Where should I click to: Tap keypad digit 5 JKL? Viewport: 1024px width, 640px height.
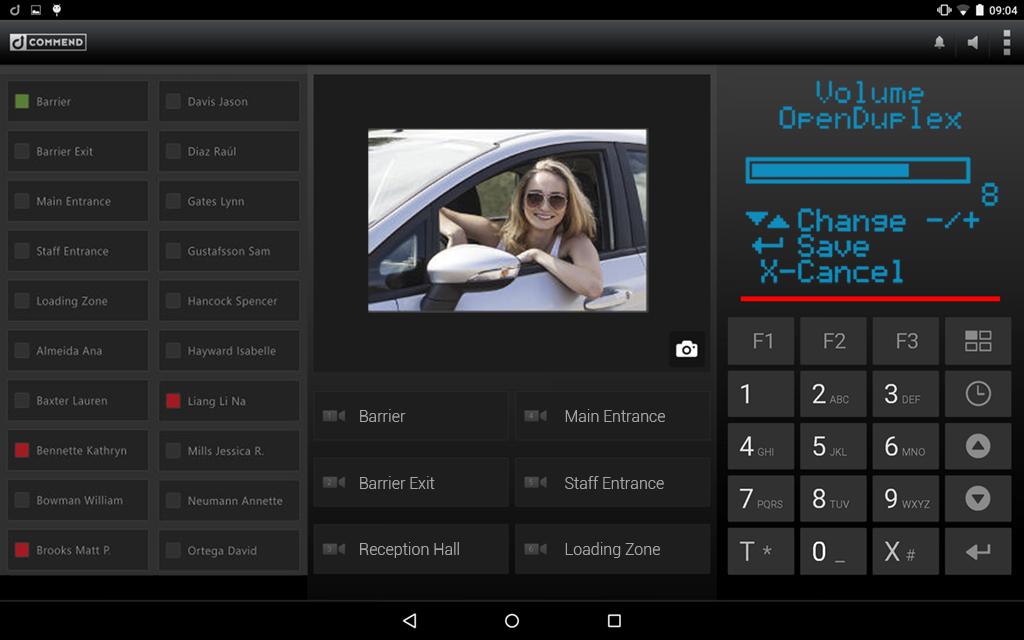coord(833,446)
